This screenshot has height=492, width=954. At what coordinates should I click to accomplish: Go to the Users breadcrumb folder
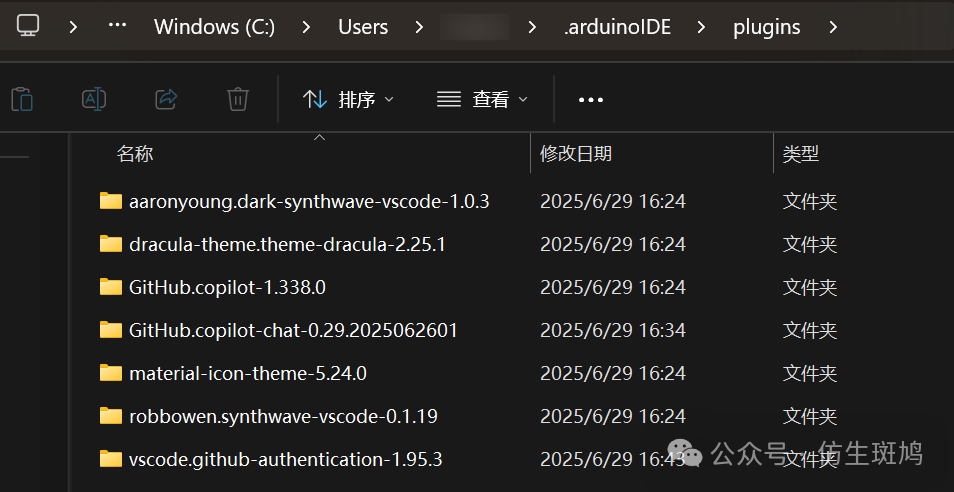[x=363, y=27]
